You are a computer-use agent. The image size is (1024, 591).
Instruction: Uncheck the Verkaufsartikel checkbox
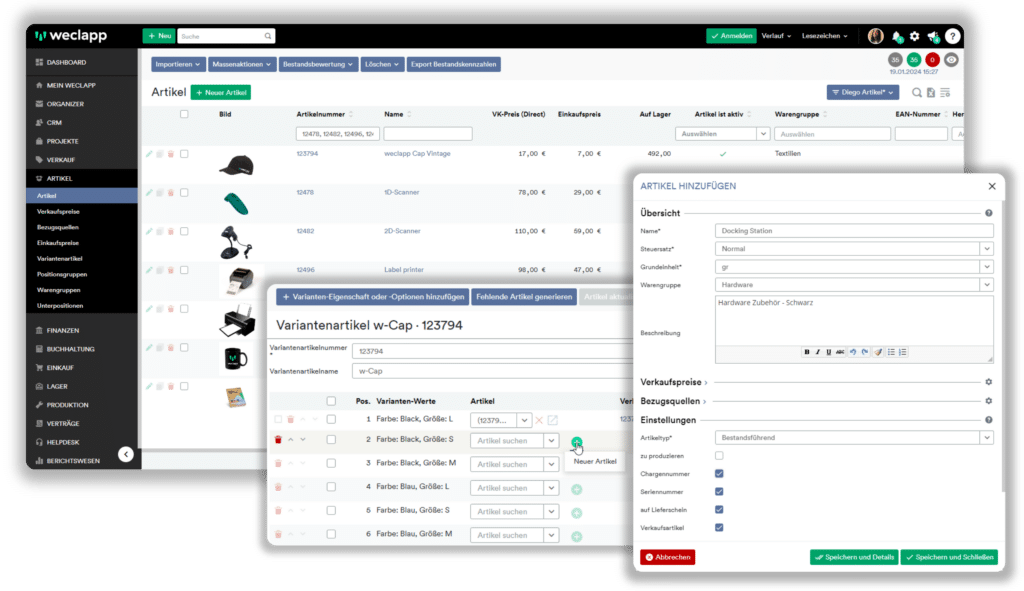coord(719,528)
